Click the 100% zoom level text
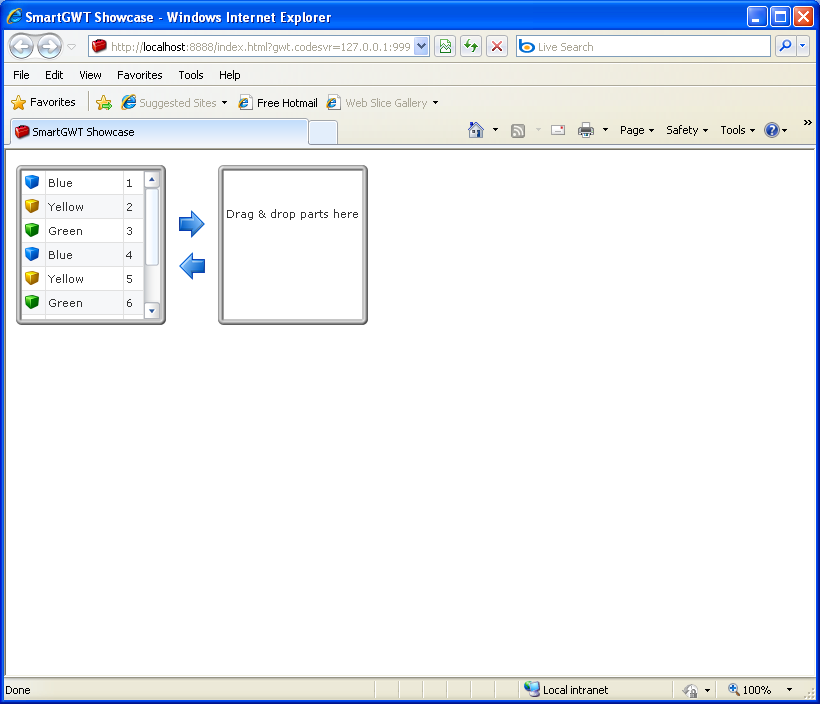The image size is (820, 704). 757,690
